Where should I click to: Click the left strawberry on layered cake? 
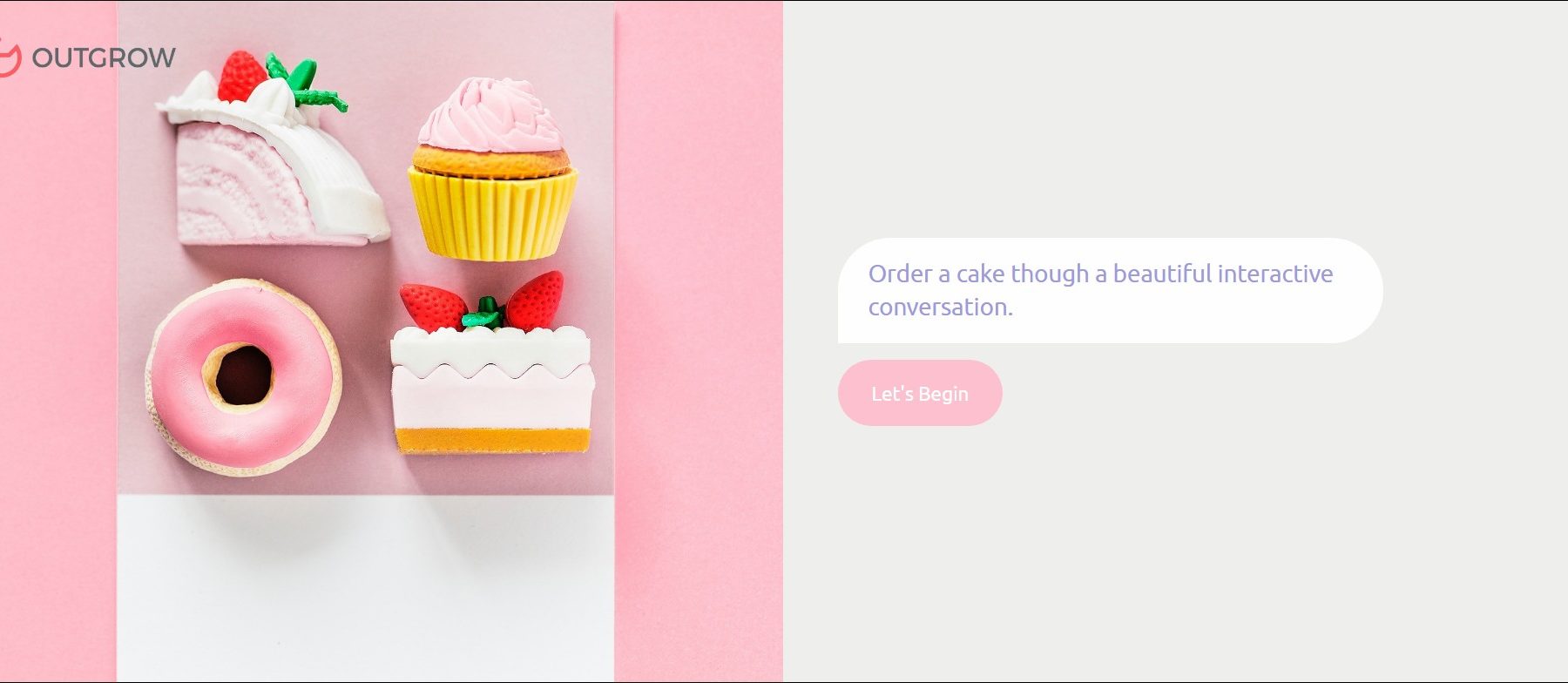click(x=431, y=305)
